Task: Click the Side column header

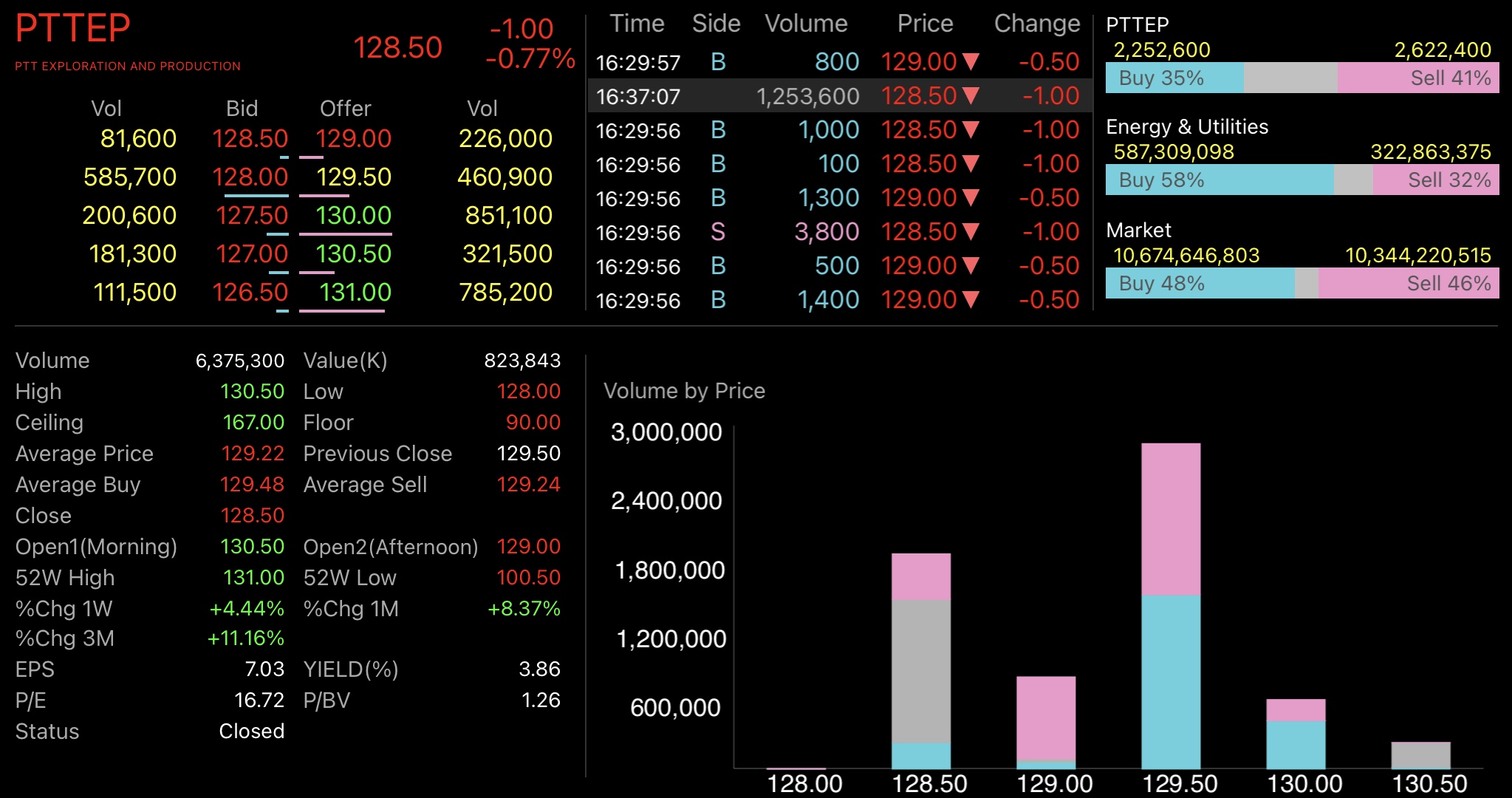Action: click(x=716, y=24)
